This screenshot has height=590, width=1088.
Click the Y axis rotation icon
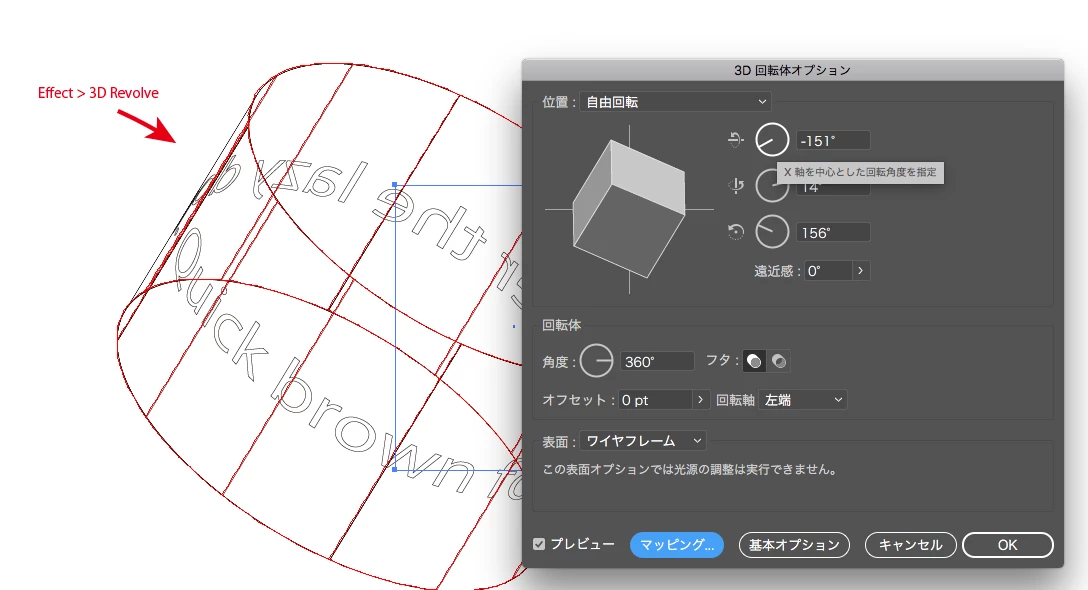tap(736, 185)
